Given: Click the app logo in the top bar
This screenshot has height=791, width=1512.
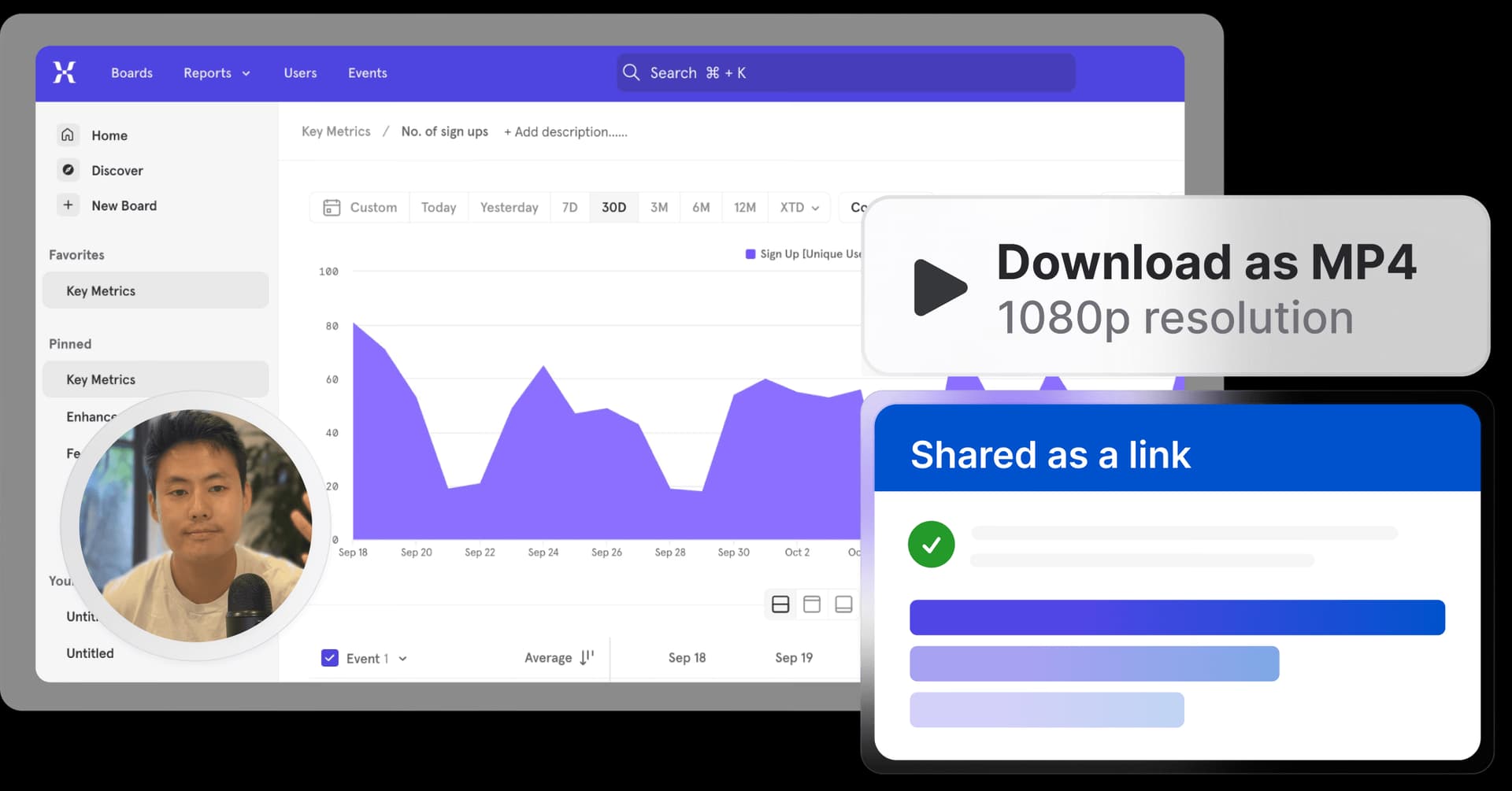Looking at the screenshot, I should pos(65,72).
